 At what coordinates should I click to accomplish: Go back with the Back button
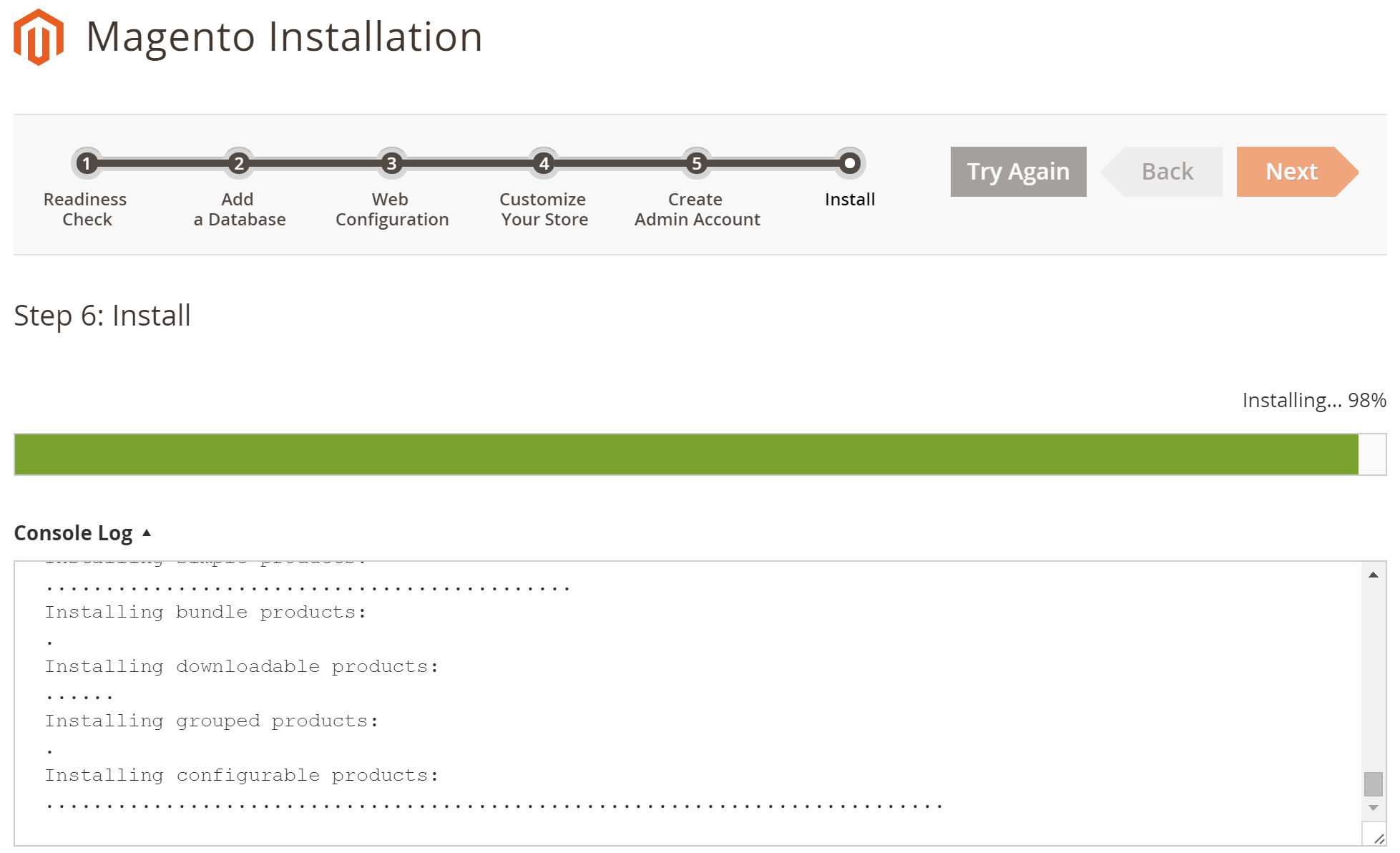click(x=1166, y=172)
